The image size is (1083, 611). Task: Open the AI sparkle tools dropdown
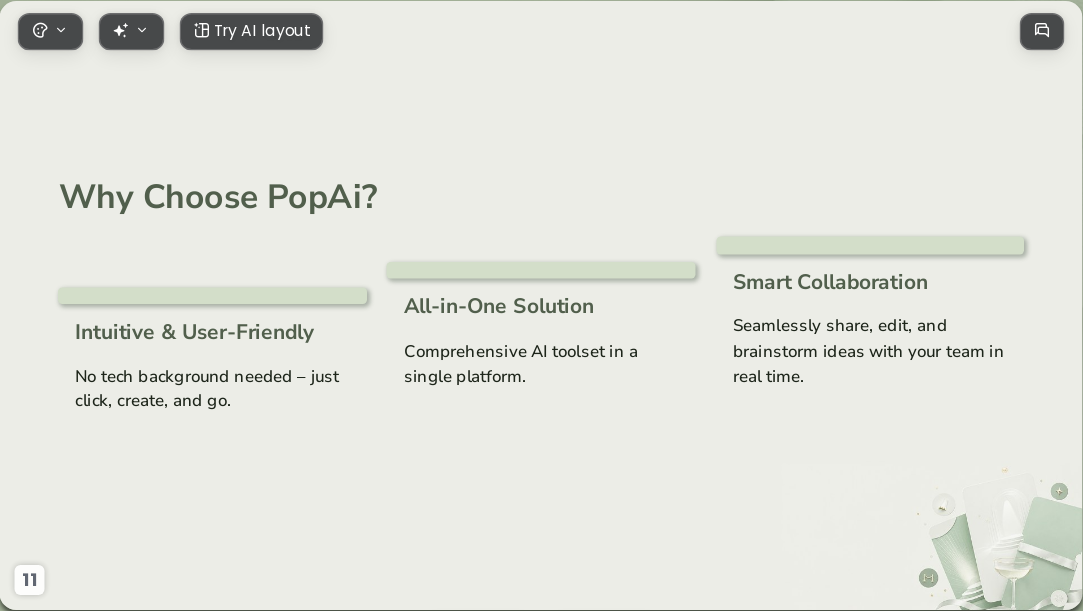[x=131, y=31]
